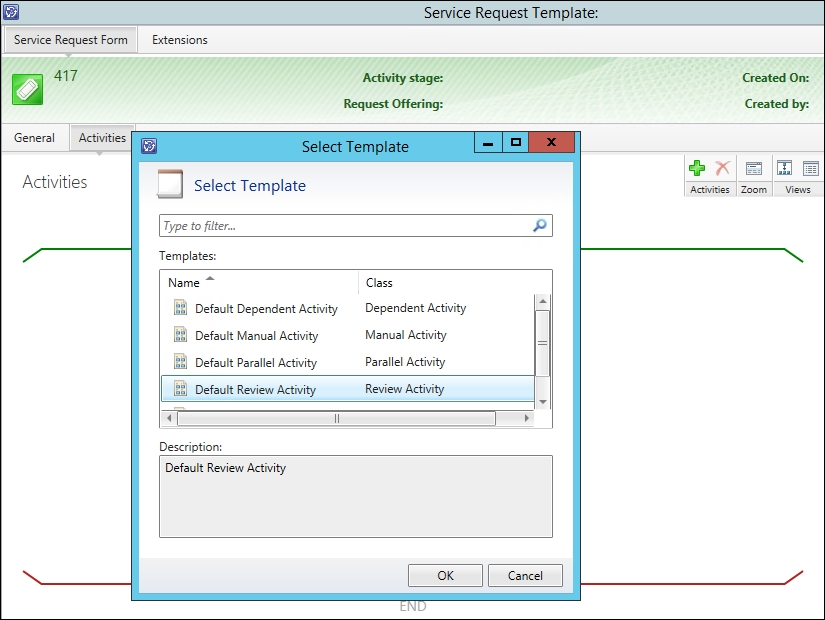Click the Default Review Activity row icon
Image resolution: width=825 pixels, height=620 pixels.
pos(180,389)
